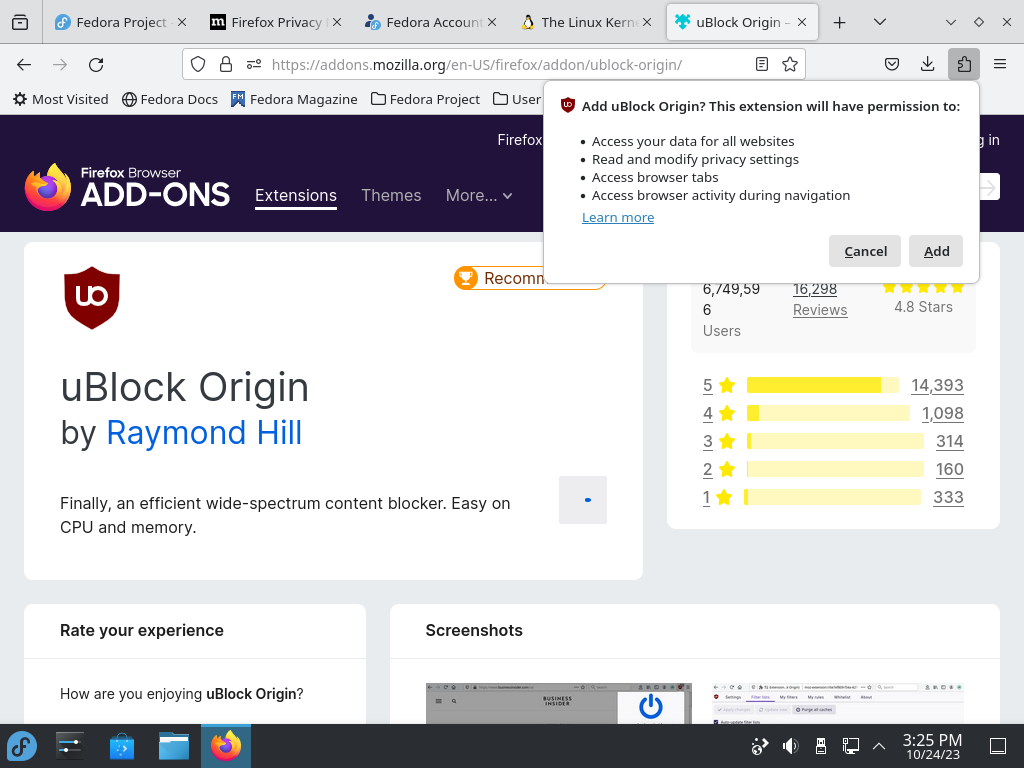Image resolution: width=1024 pixels, height=768 pixels.
Task: Open the Fedora application launcher
Action: click(x=22, y=746)
